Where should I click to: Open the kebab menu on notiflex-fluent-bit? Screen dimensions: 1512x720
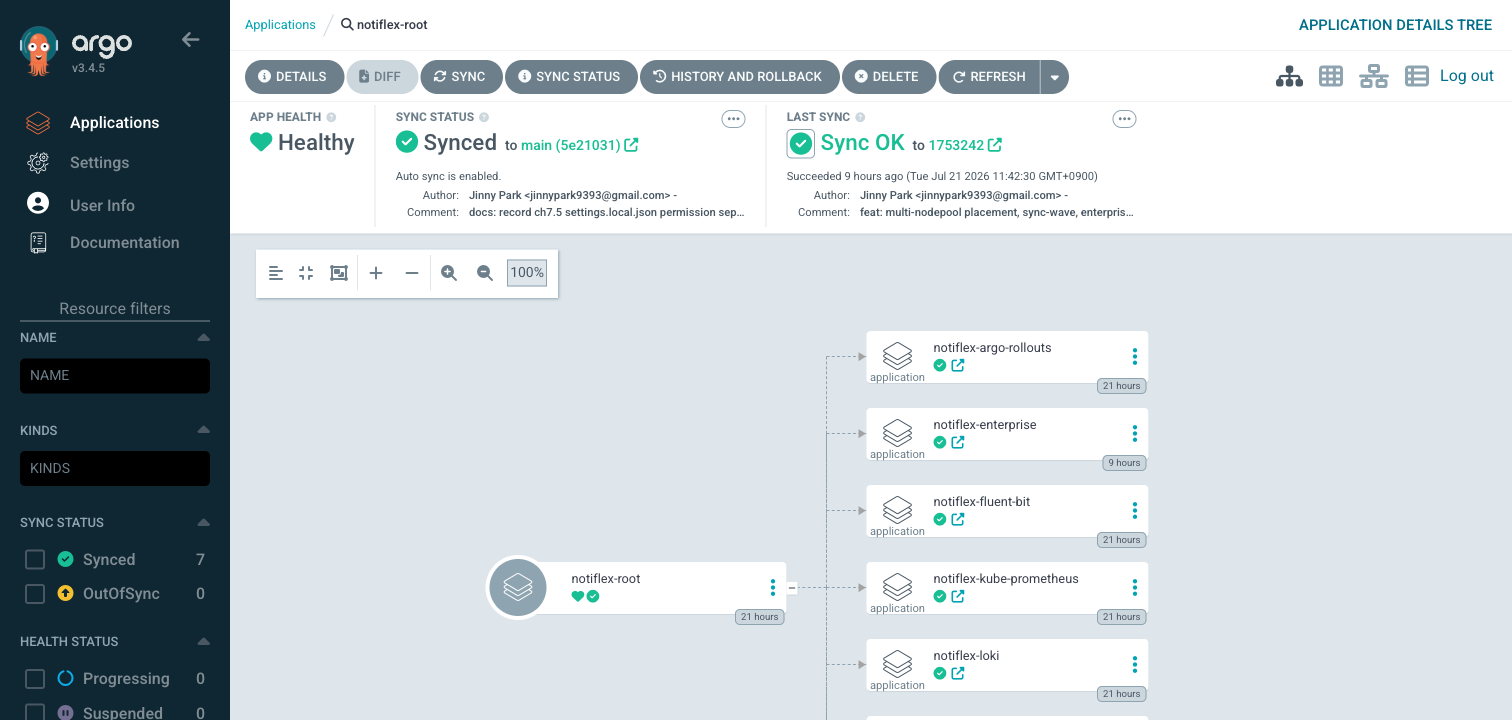1135,510
